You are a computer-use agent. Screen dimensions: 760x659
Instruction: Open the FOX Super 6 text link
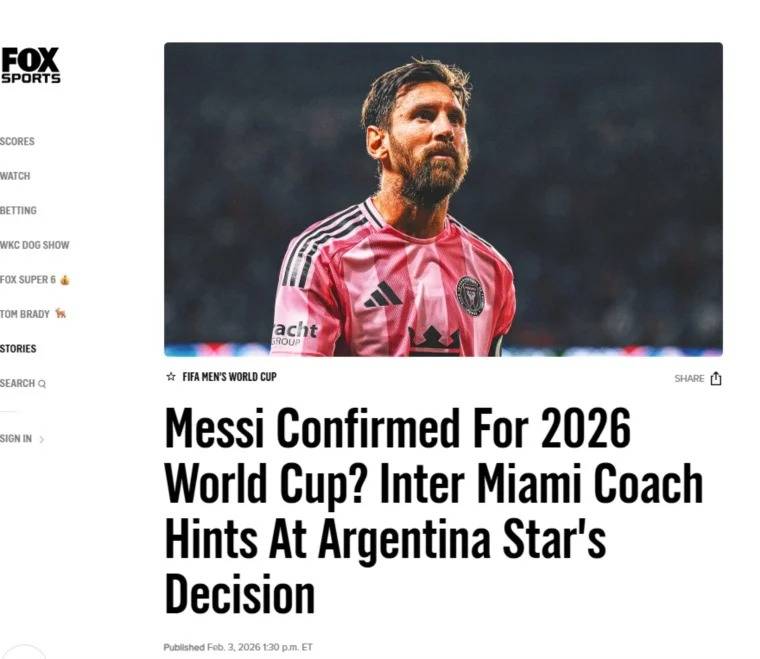27,280
